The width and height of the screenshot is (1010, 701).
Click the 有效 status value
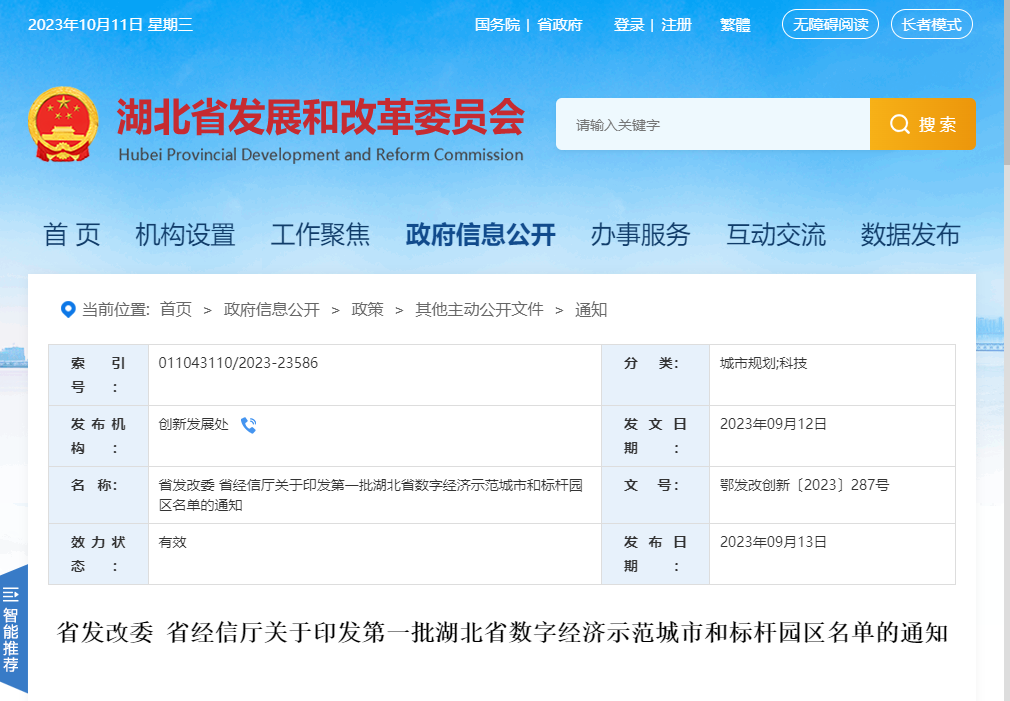coord(173,543)
